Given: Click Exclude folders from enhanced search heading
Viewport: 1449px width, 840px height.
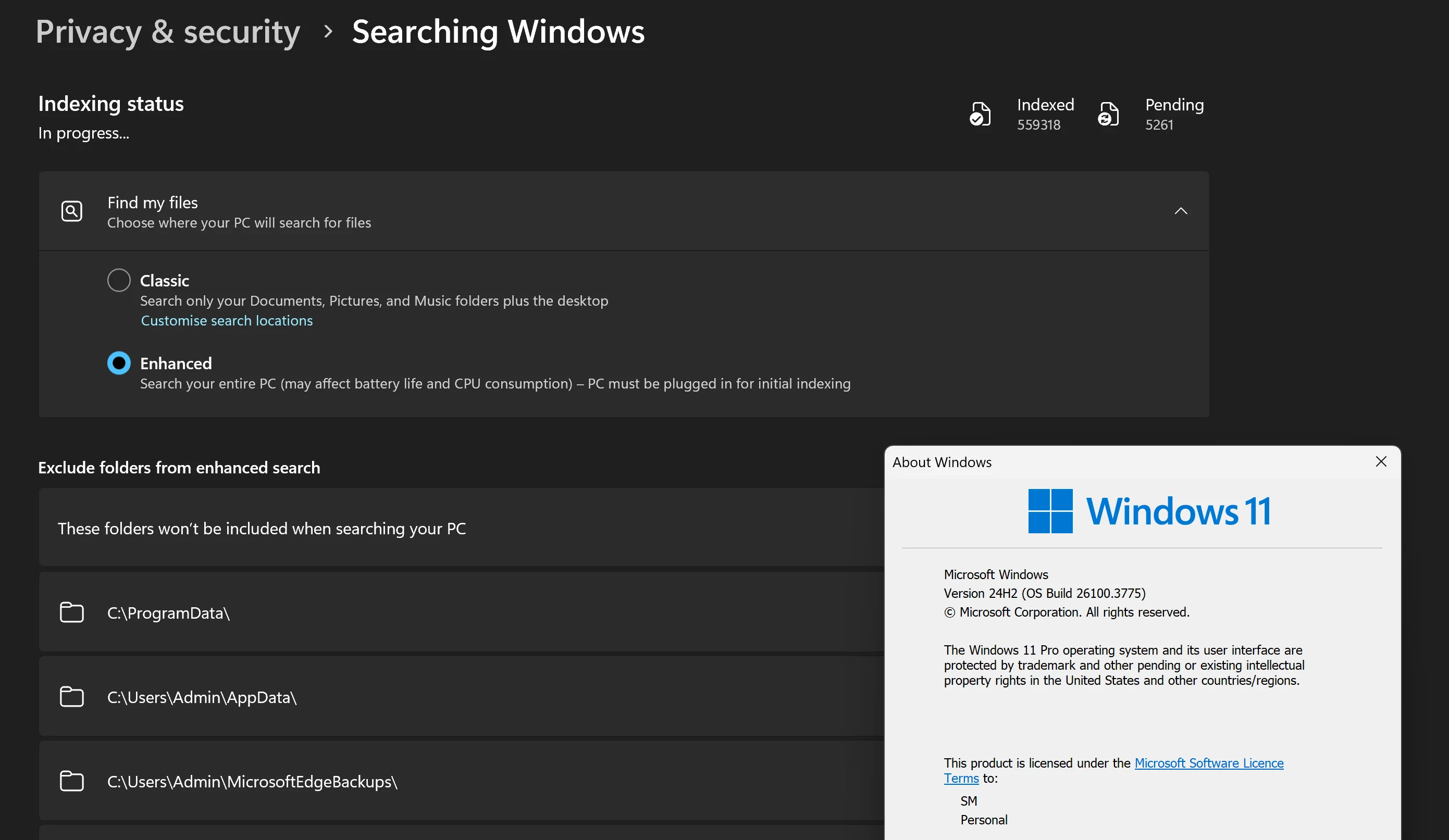Looking at the screenshot, I should pos(179,468).
